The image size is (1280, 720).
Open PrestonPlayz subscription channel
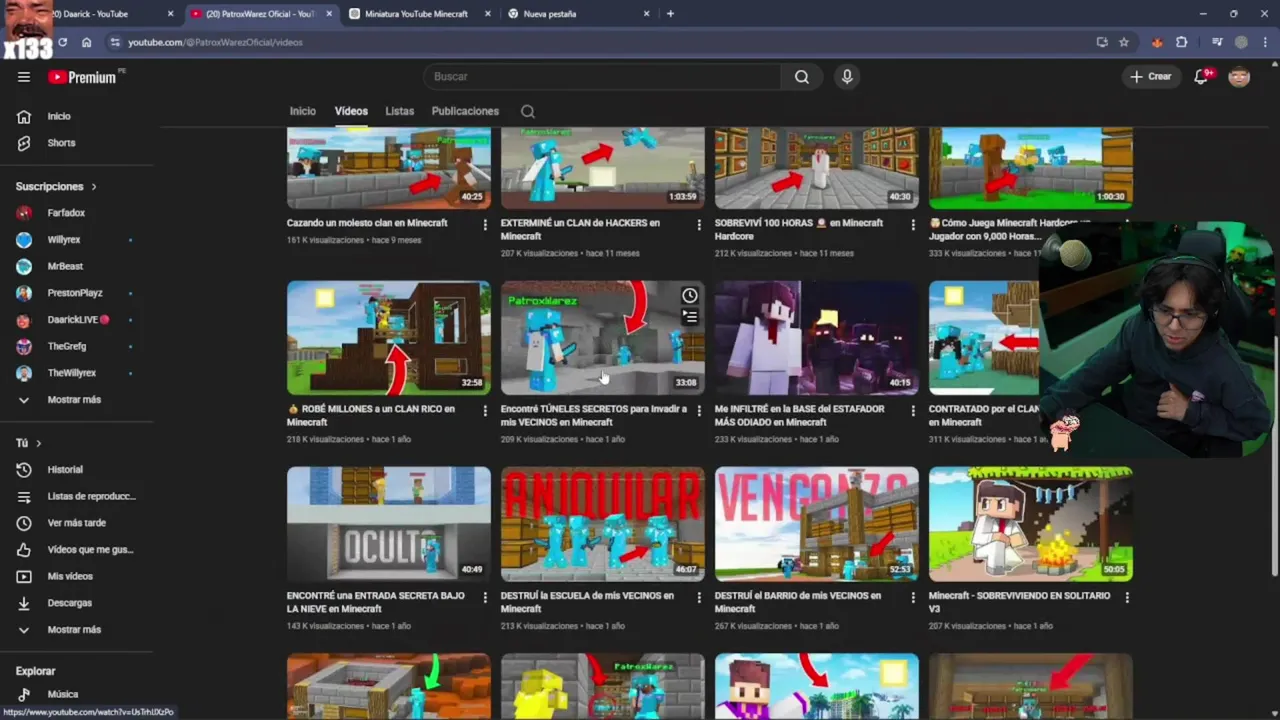coord(77,293)
